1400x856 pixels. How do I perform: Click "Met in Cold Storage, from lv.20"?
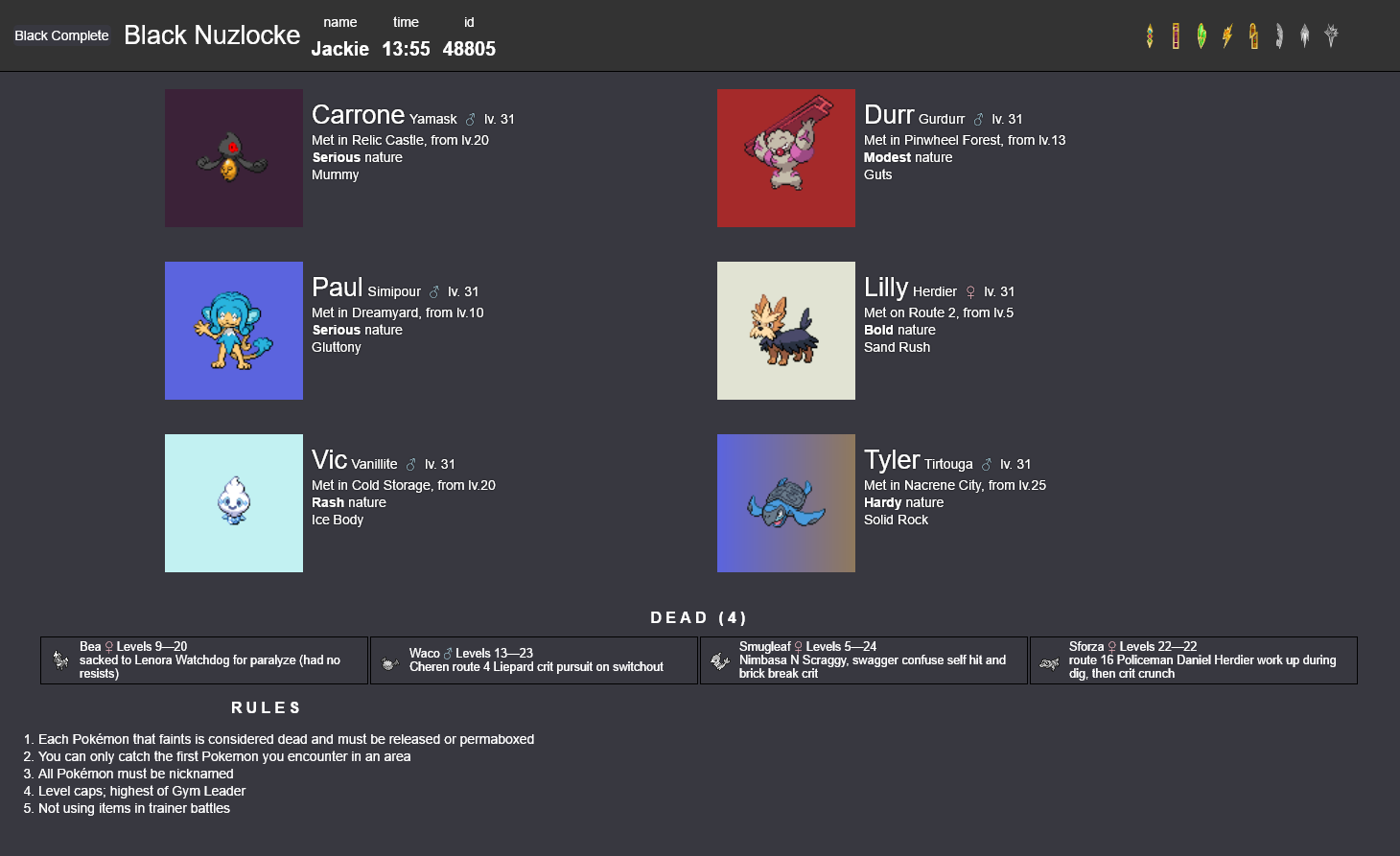404,485
